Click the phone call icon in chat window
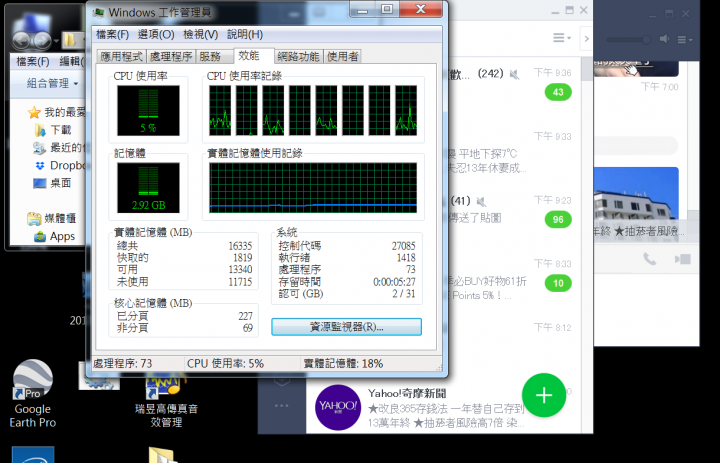720x463 pixels. tap(650, 259)
